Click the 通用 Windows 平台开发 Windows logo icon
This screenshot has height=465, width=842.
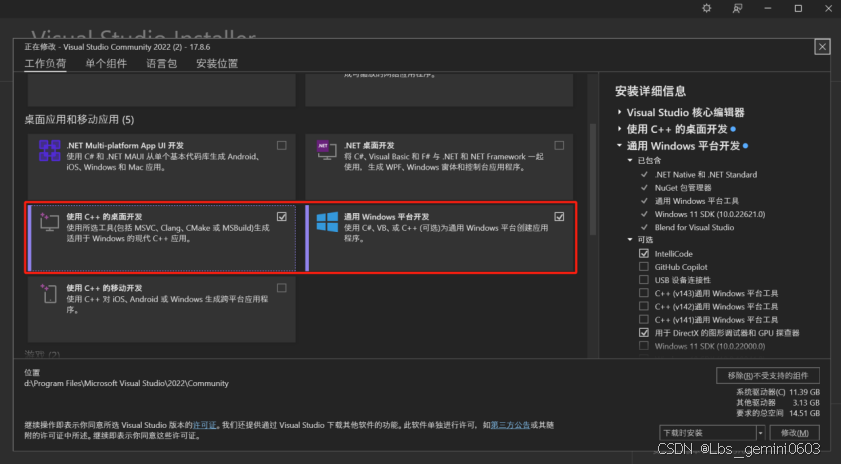[327, 222]
